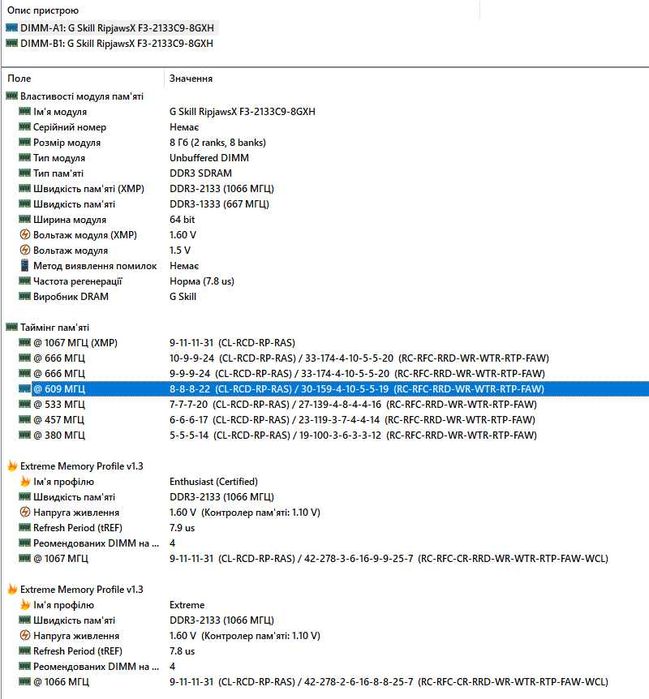Select the second 'Extreme Memory Profile v1.3' heading
This screenshot has height=699, width=649.
click(x=82, y=589)
